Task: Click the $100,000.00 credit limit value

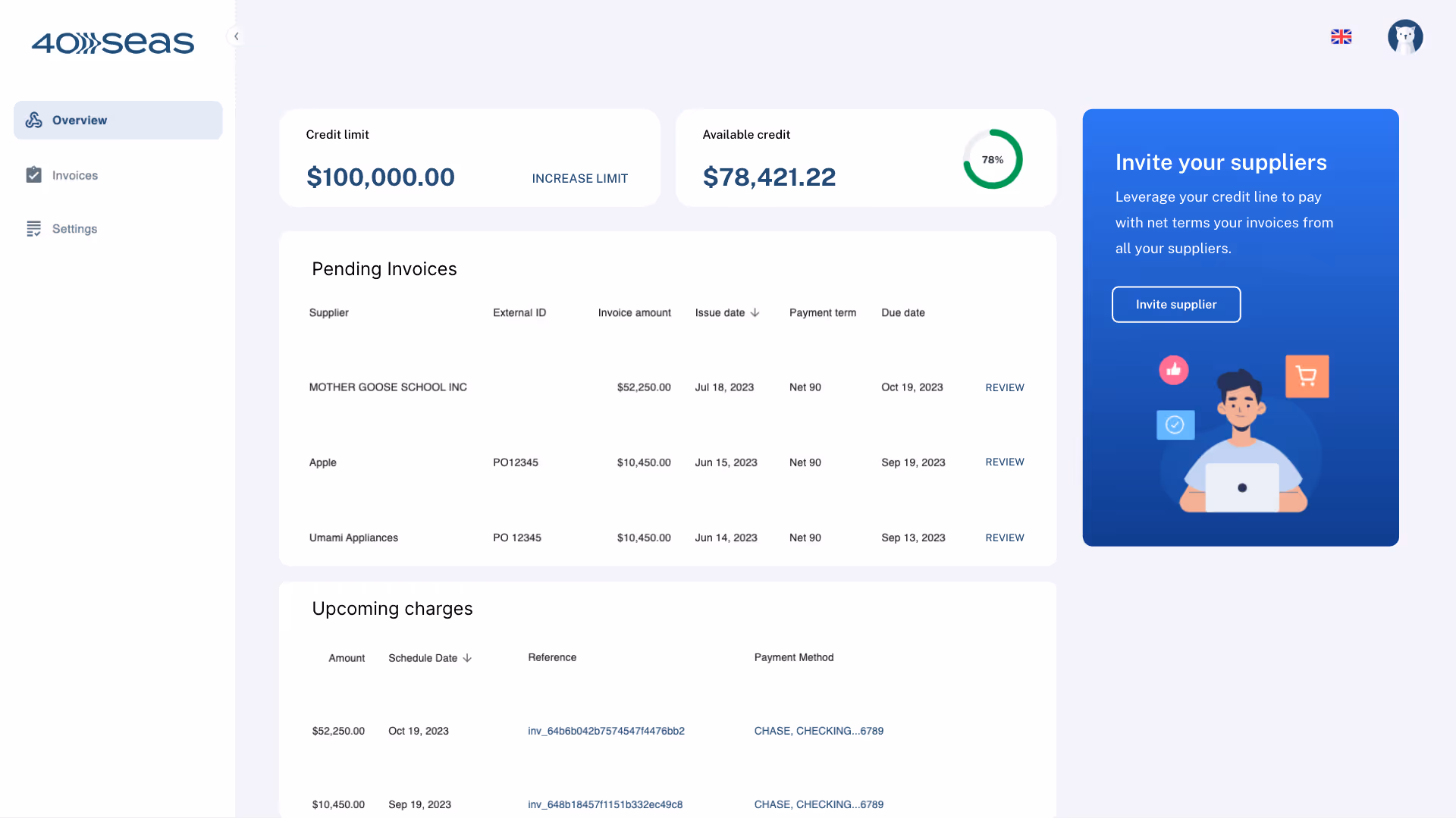Action: (x=381, y=177)
